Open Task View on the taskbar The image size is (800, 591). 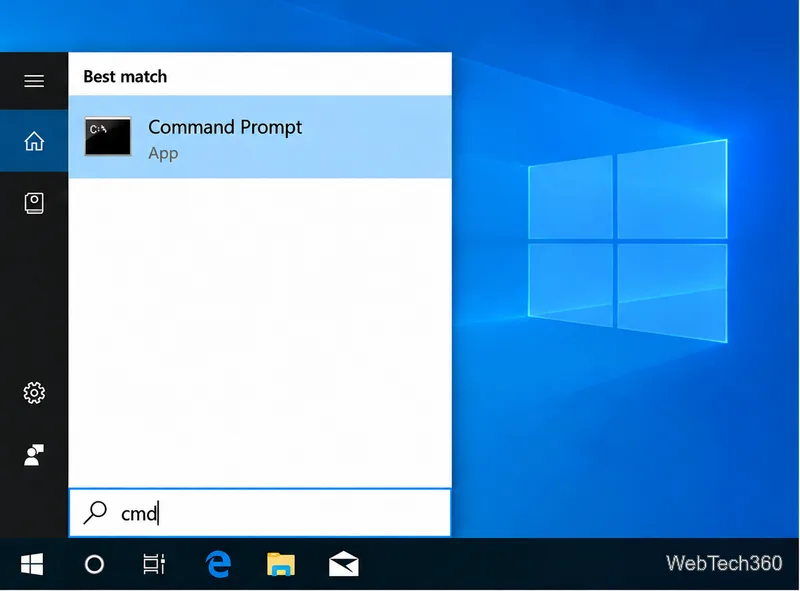(154, 564)
